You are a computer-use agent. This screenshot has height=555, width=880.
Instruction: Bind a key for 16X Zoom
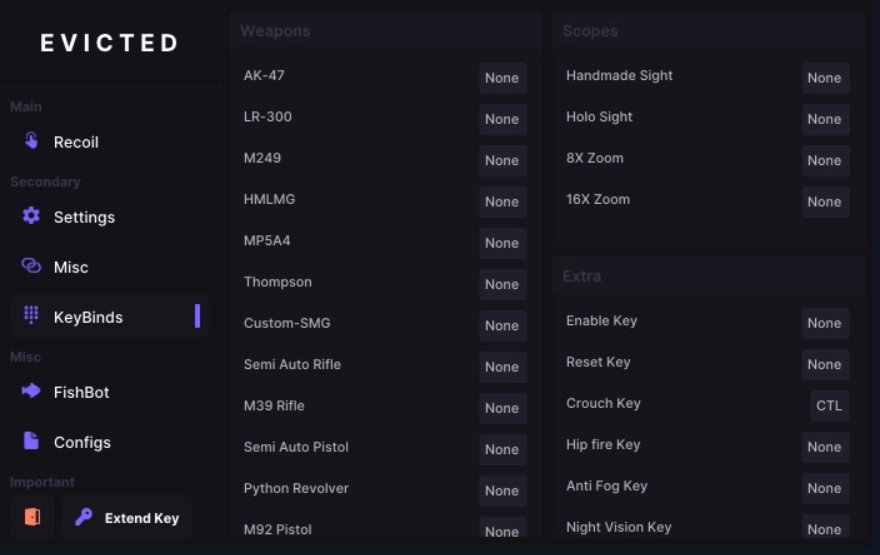tap(824, 201)
